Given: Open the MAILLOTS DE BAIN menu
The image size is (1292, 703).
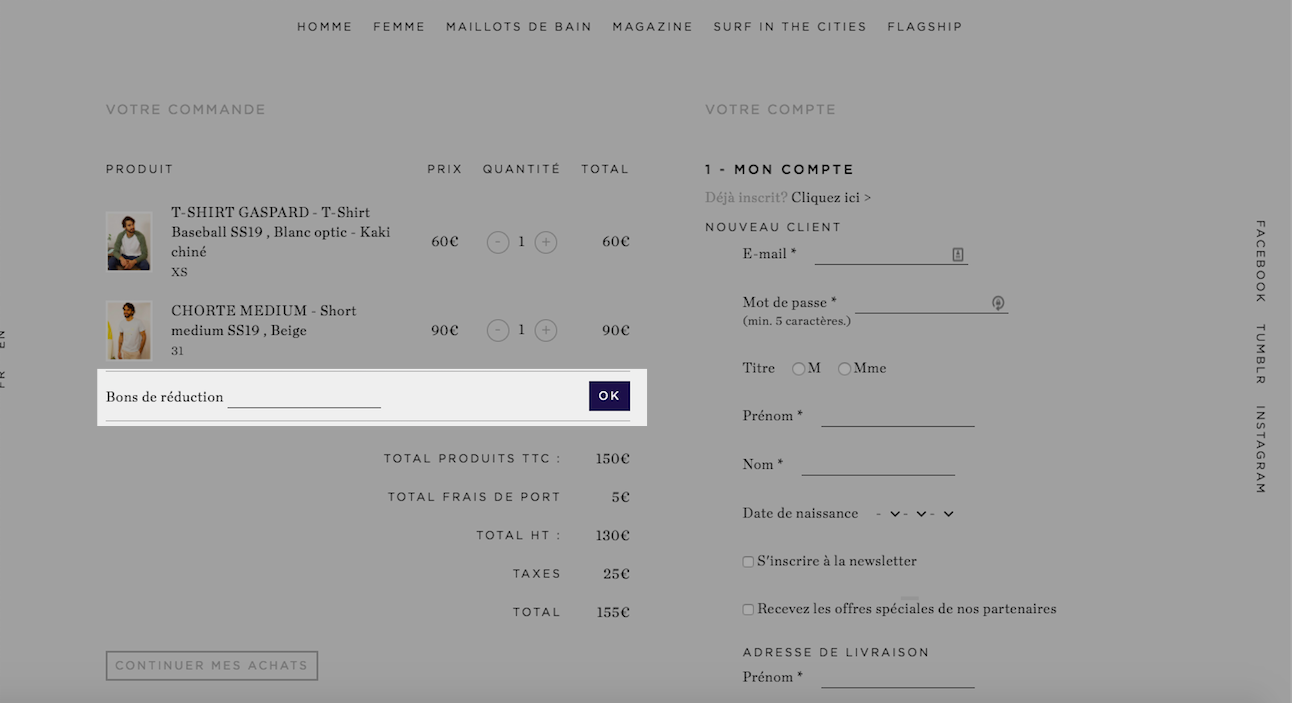Looking at the screenshot, I should click(x=519, y=27).
